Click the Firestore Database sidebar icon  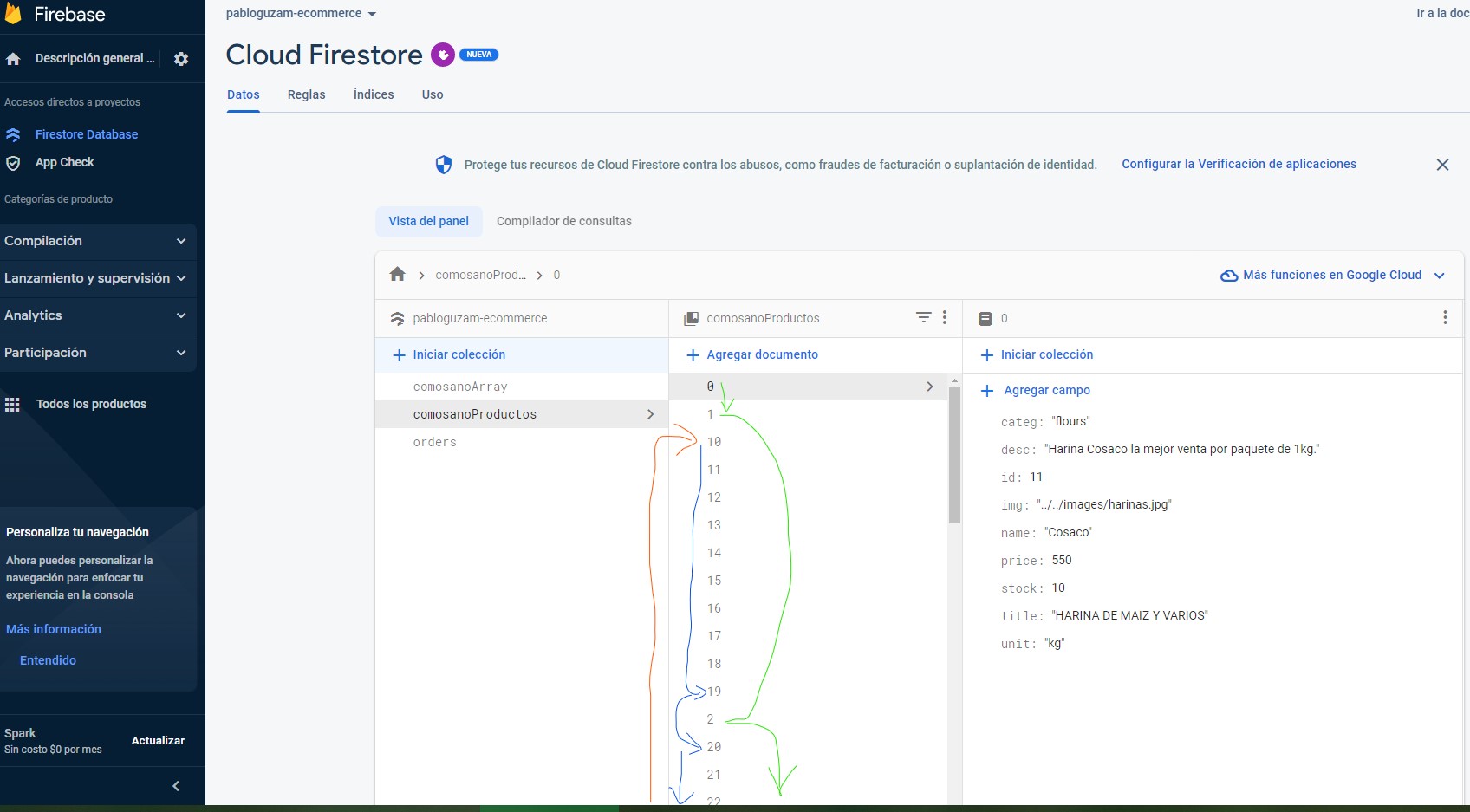pyautogui.click(x=13, y=134)
